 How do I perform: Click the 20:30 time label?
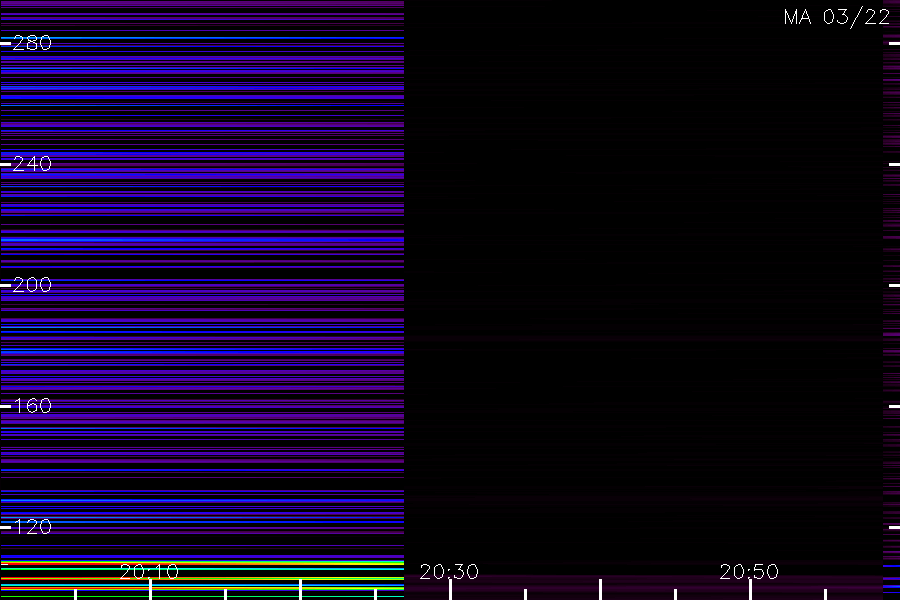(449, 572)
